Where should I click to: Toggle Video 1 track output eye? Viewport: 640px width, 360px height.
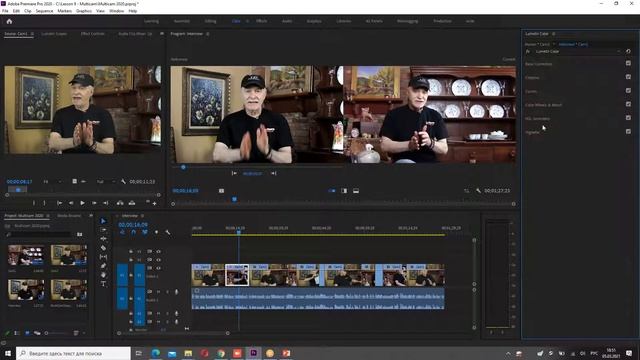158,268
